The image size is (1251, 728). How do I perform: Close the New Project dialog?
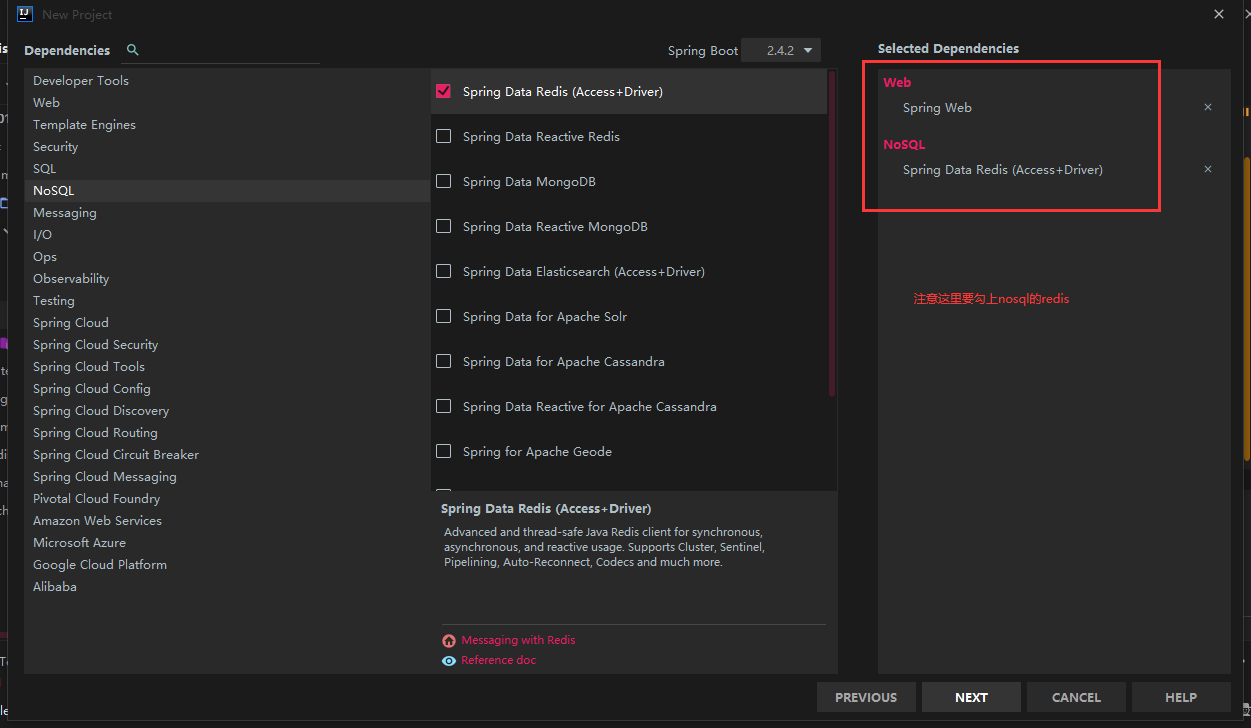(1218, 14)
